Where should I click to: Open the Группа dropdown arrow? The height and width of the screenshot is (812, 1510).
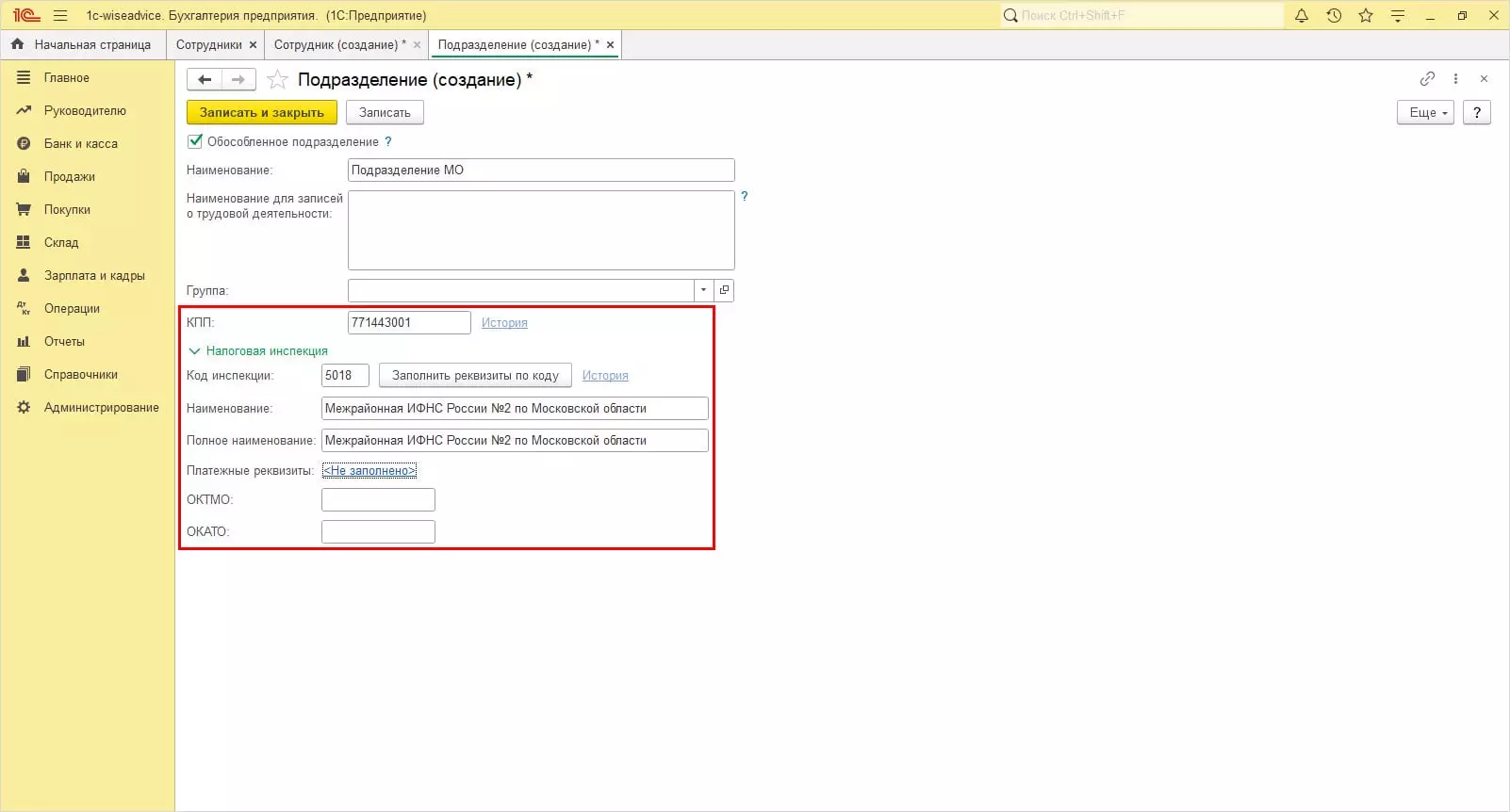[x=703, y=290]
